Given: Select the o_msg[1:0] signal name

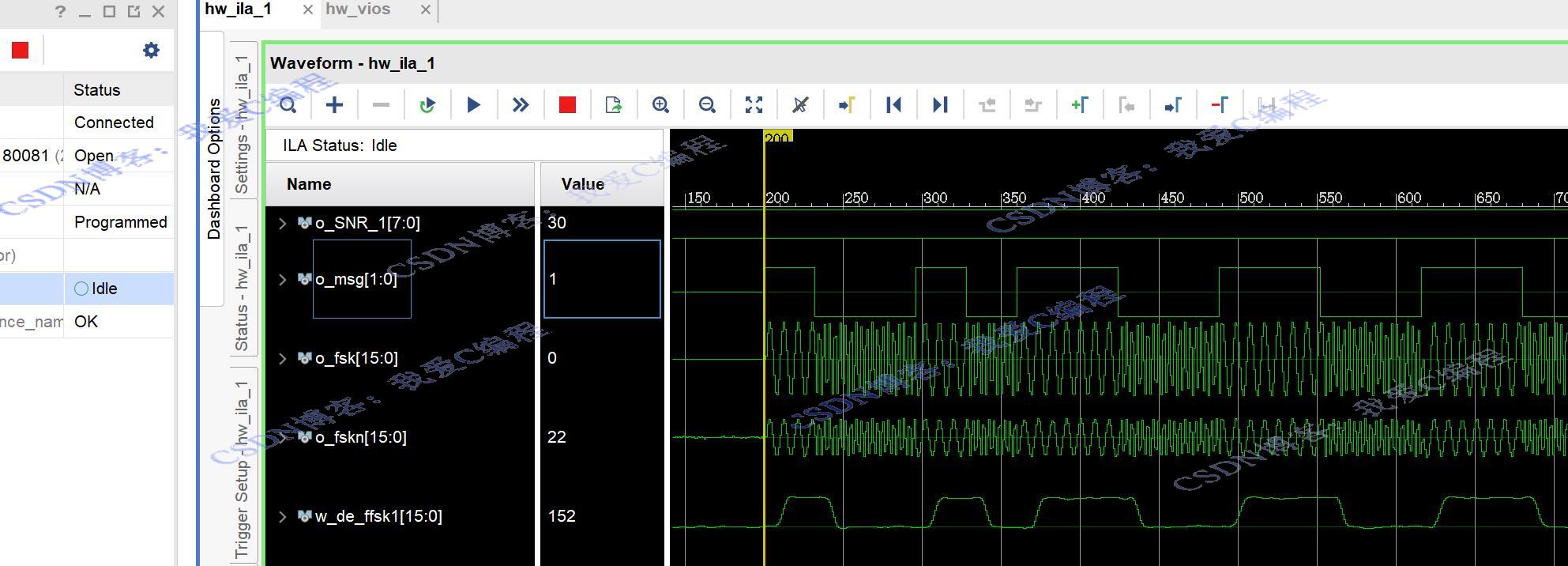Looking at the screenshot, I should pos(356,279).
